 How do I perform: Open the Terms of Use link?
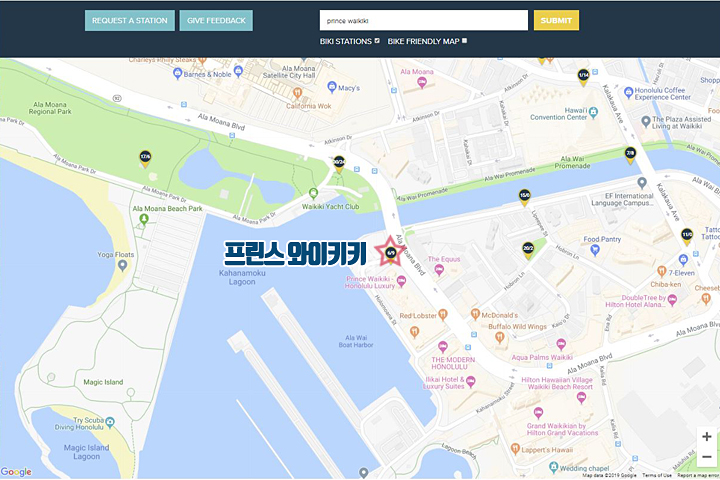pos(657,475)
